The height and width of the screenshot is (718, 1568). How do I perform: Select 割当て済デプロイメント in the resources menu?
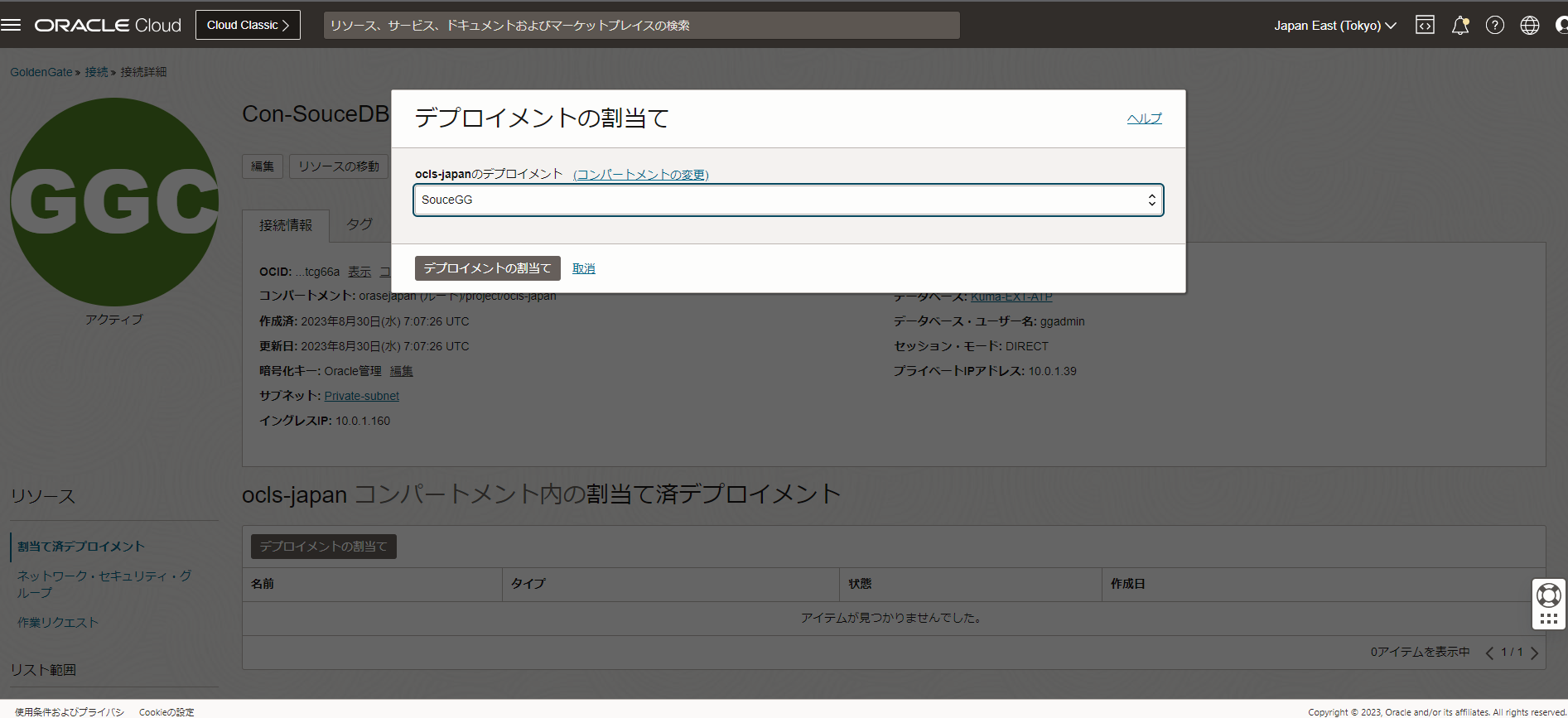pyautogui.click(x=81, y=547)
